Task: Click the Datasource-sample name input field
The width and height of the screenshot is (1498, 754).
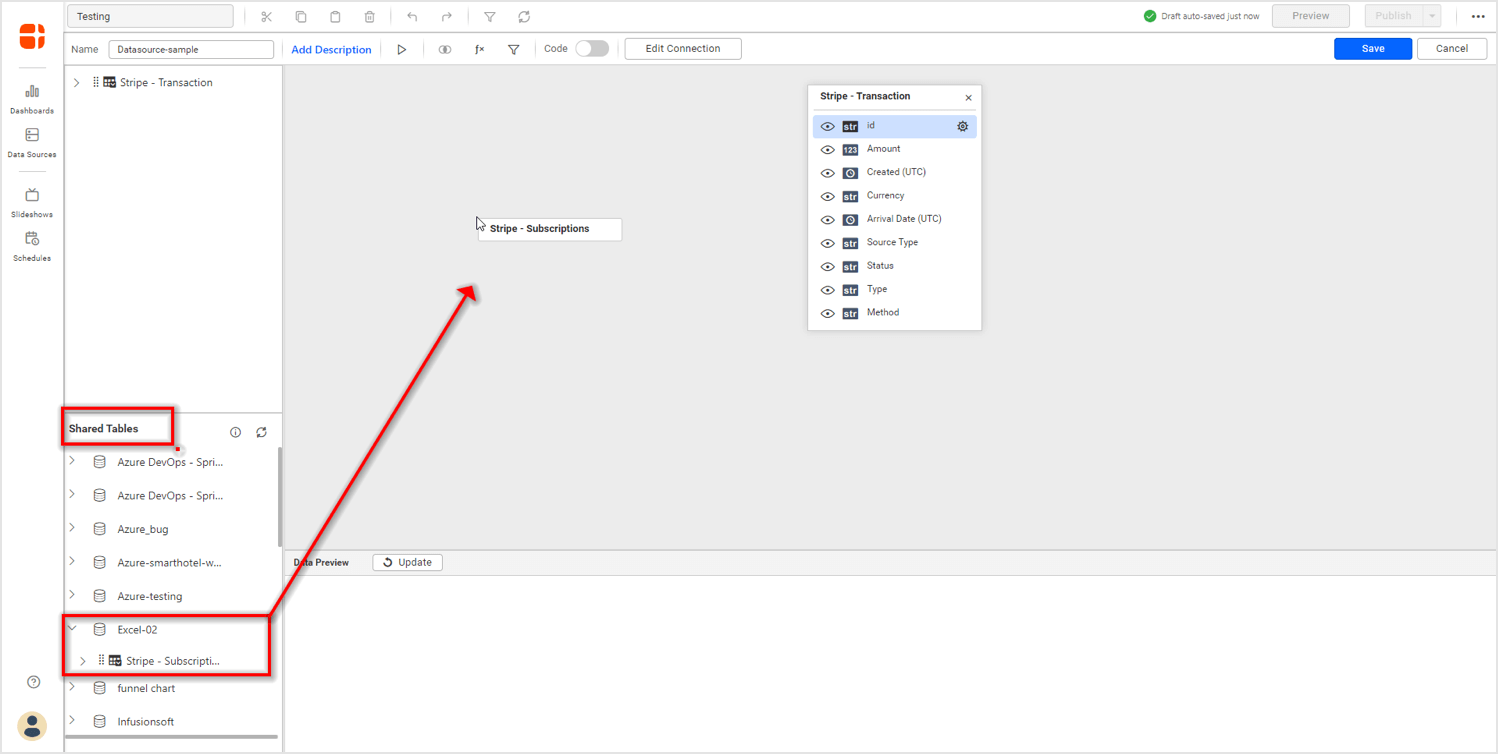Action: 191,48
